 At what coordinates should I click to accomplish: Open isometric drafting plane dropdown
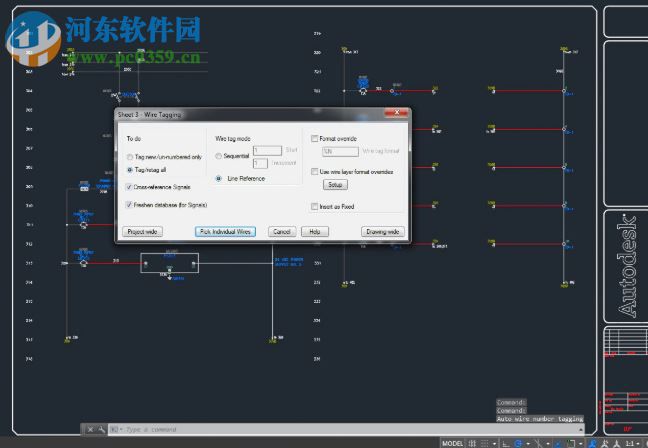click(x=548, y=444)
